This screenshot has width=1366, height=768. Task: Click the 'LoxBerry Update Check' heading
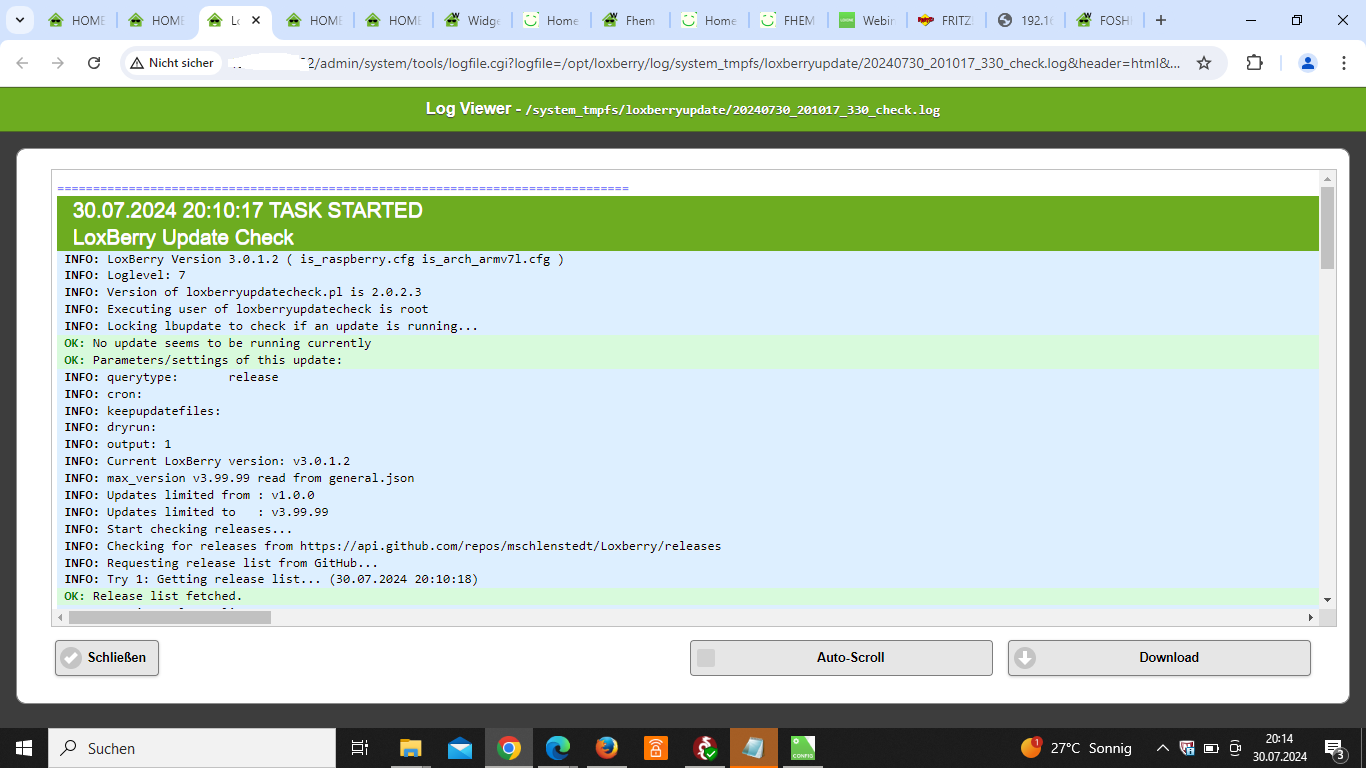click(x=183, y=238)
